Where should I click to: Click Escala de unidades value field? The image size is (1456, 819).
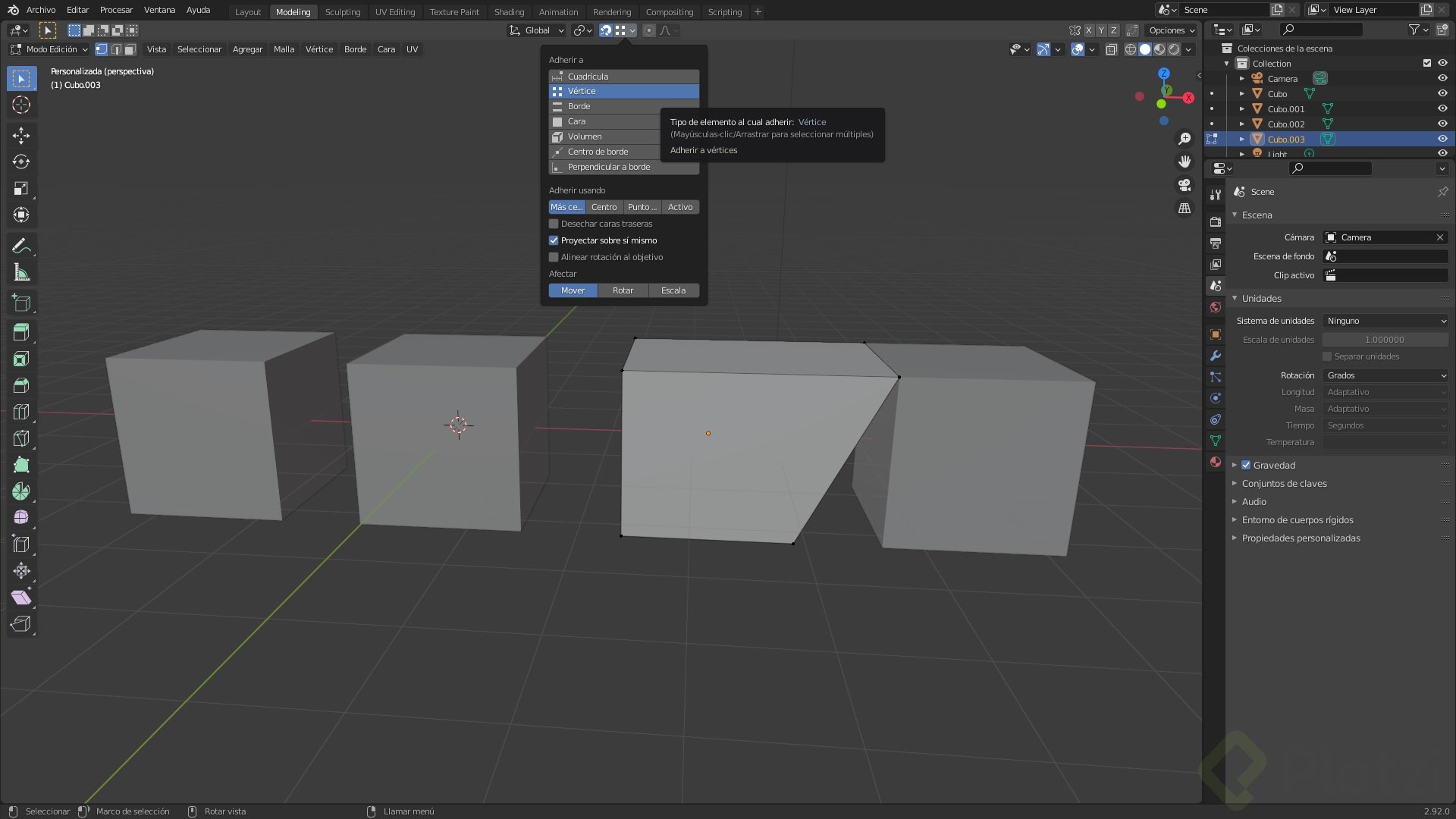click(1384, 340)
